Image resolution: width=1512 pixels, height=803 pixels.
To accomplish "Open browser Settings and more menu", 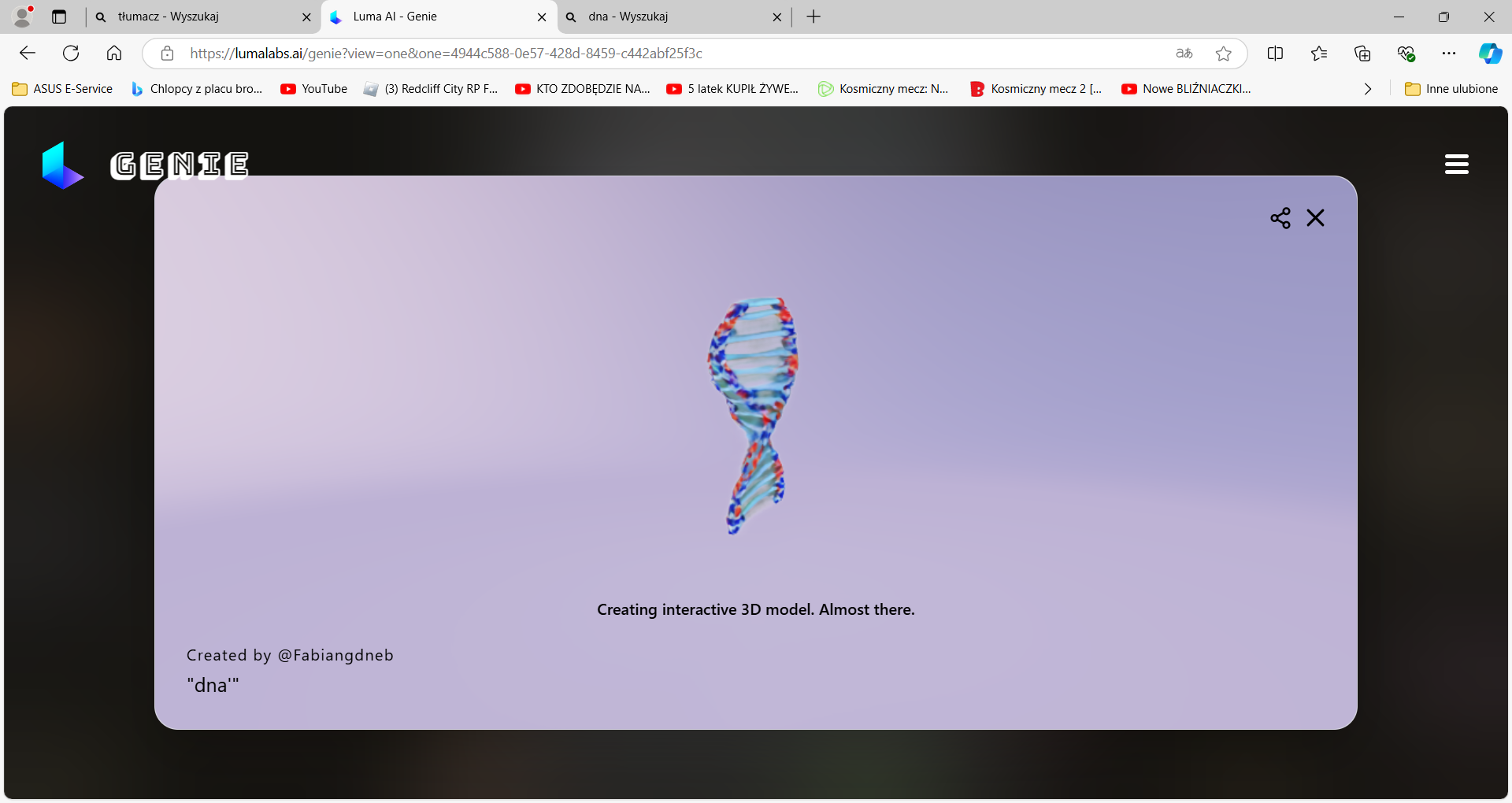I will pyautogui.click(x=1449, y=54).
